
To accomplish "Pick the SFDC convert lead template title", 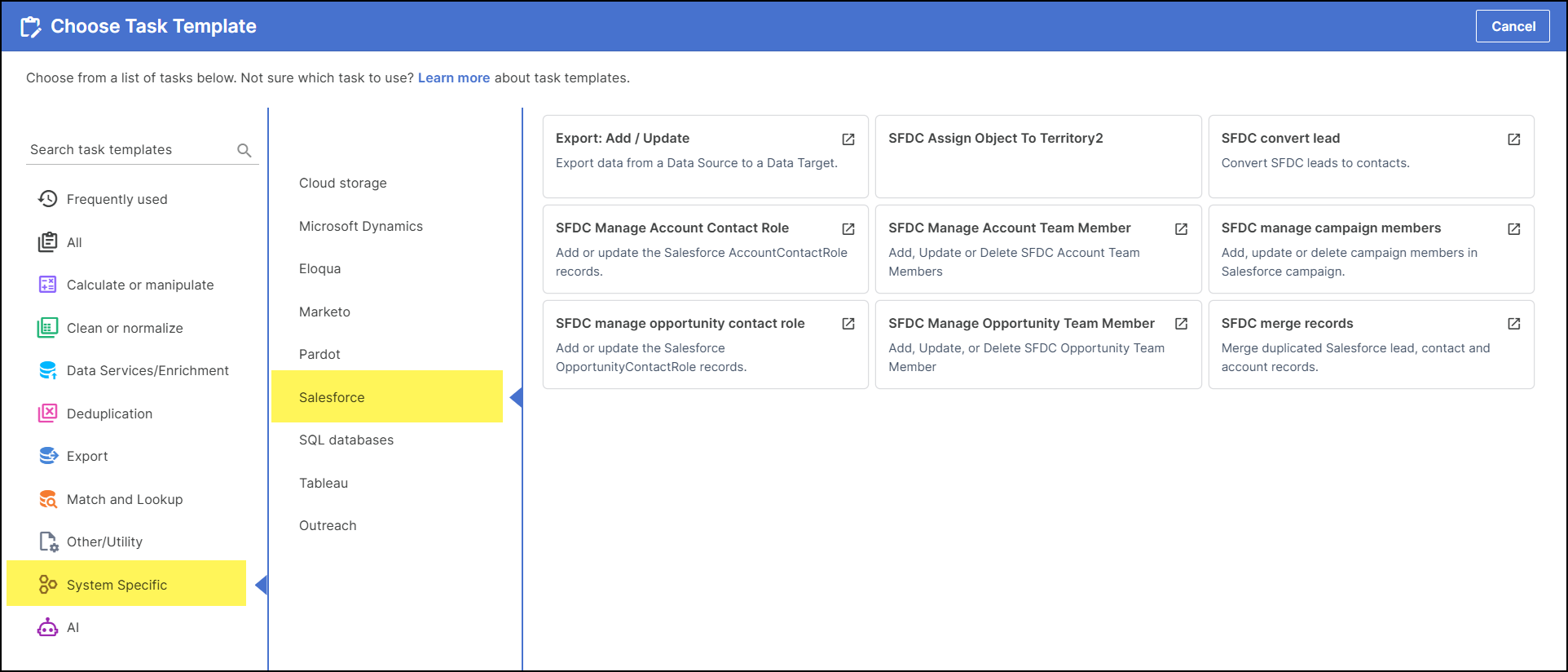I will pos(1280,138).
